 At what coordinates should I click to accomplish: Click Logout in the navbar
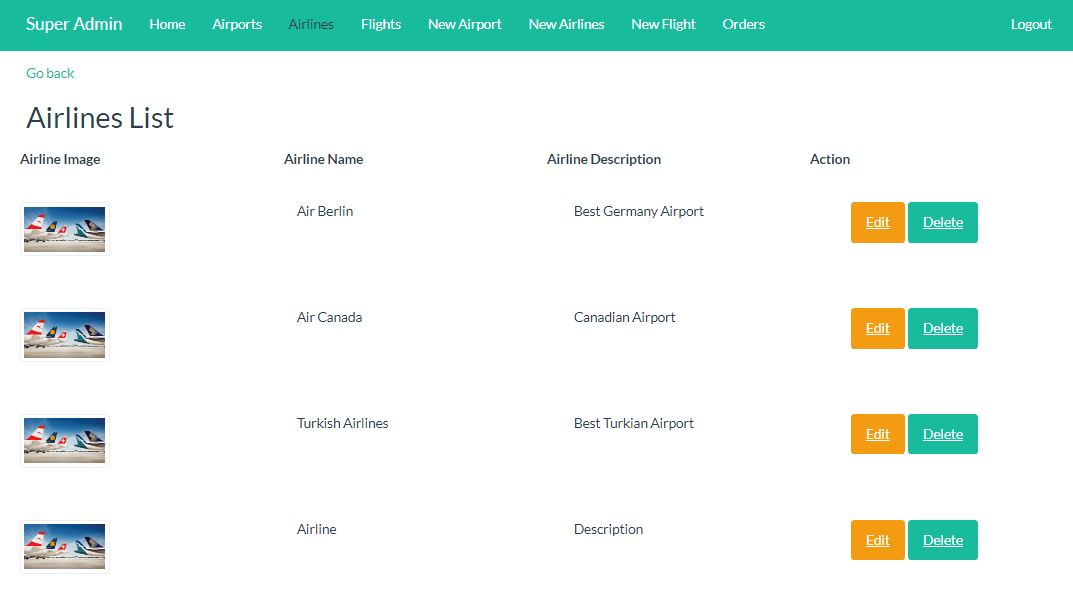pyautogui.click(x=1031, y=24)
